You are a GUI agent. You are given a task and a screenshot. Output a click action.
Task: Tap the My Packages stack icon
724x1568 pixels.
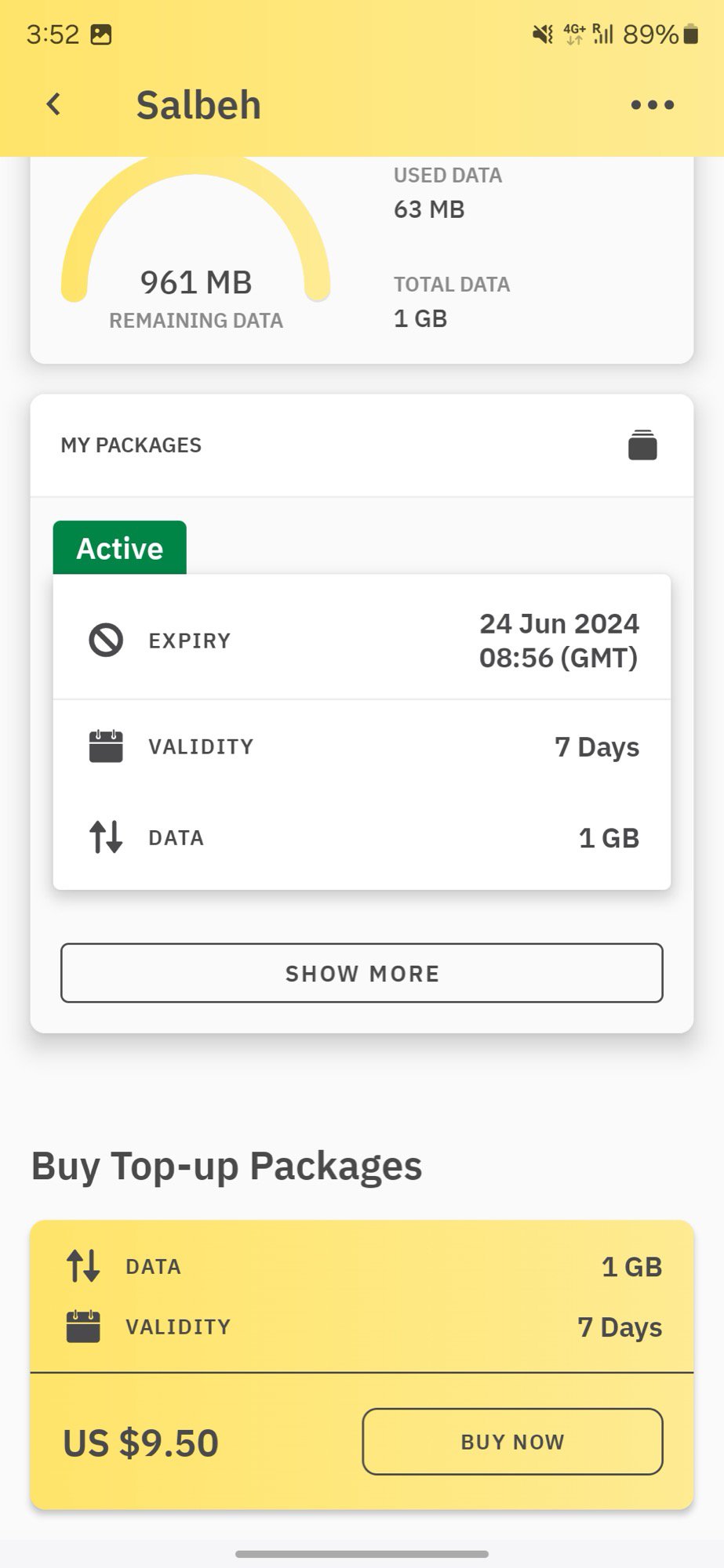(x=642, y=445)
